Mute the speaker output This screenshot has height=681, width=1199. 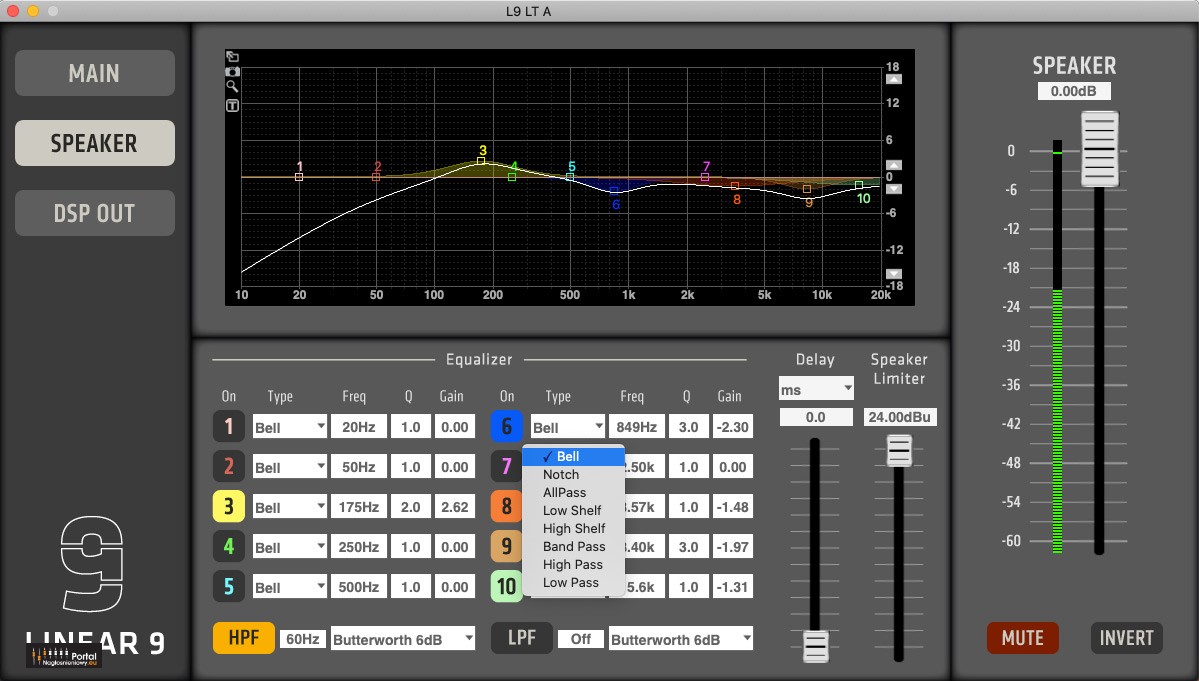[1022, 638]
